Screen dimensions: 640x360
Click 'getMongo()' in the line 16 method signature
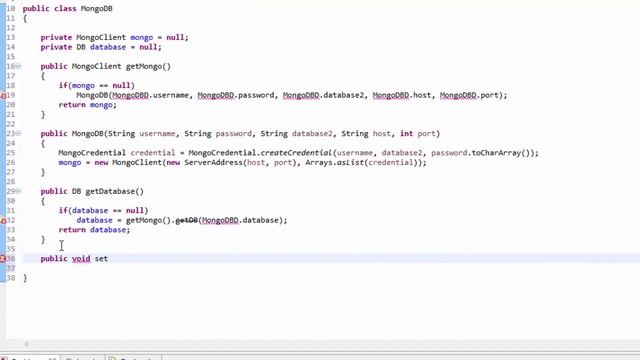coord(148,66)
